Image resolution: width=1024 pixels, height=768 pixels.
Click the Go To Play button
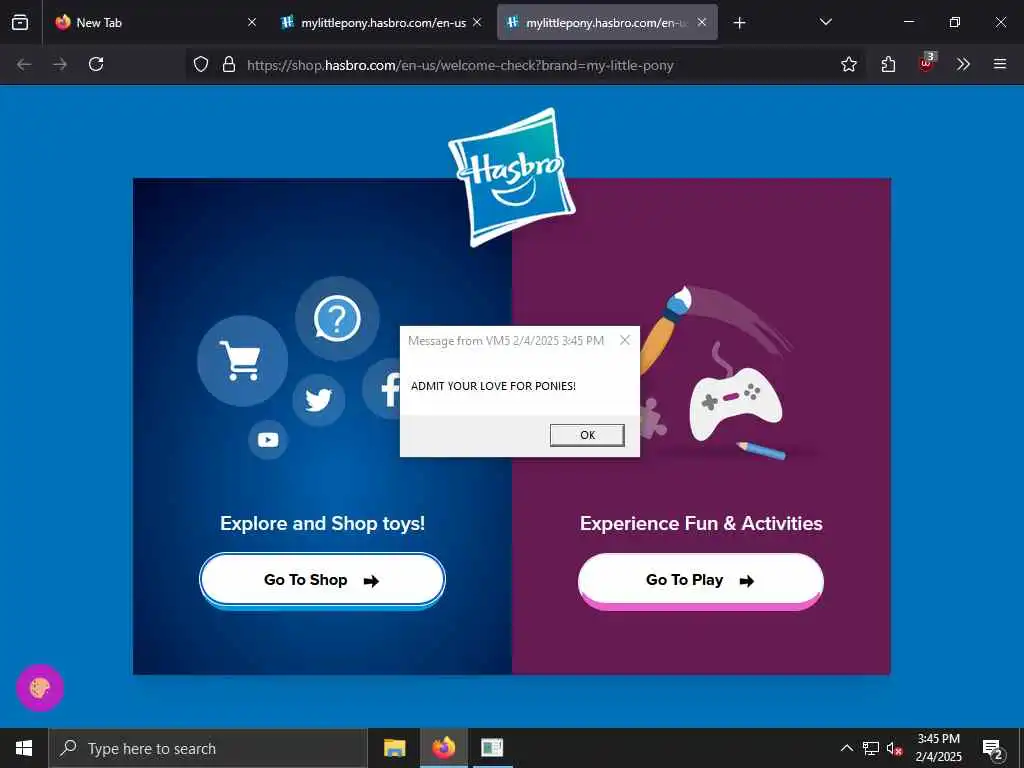[701, 581]
